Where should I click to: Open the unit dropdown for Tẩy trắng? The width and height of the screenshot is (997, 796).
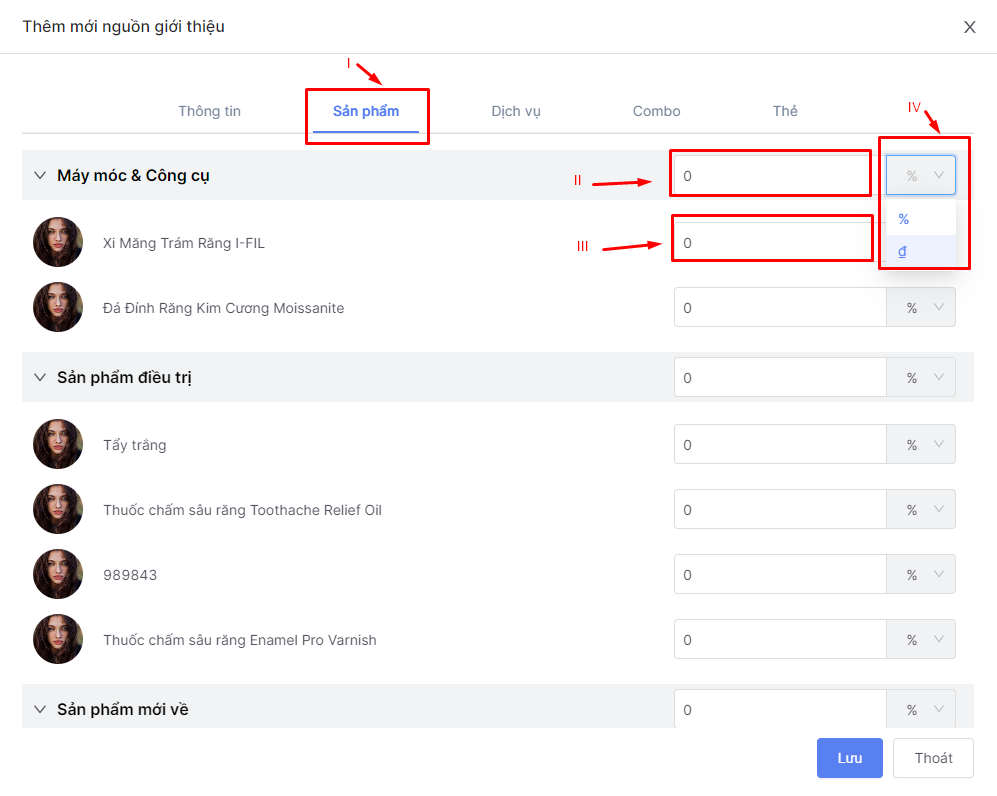pos(920,444)
